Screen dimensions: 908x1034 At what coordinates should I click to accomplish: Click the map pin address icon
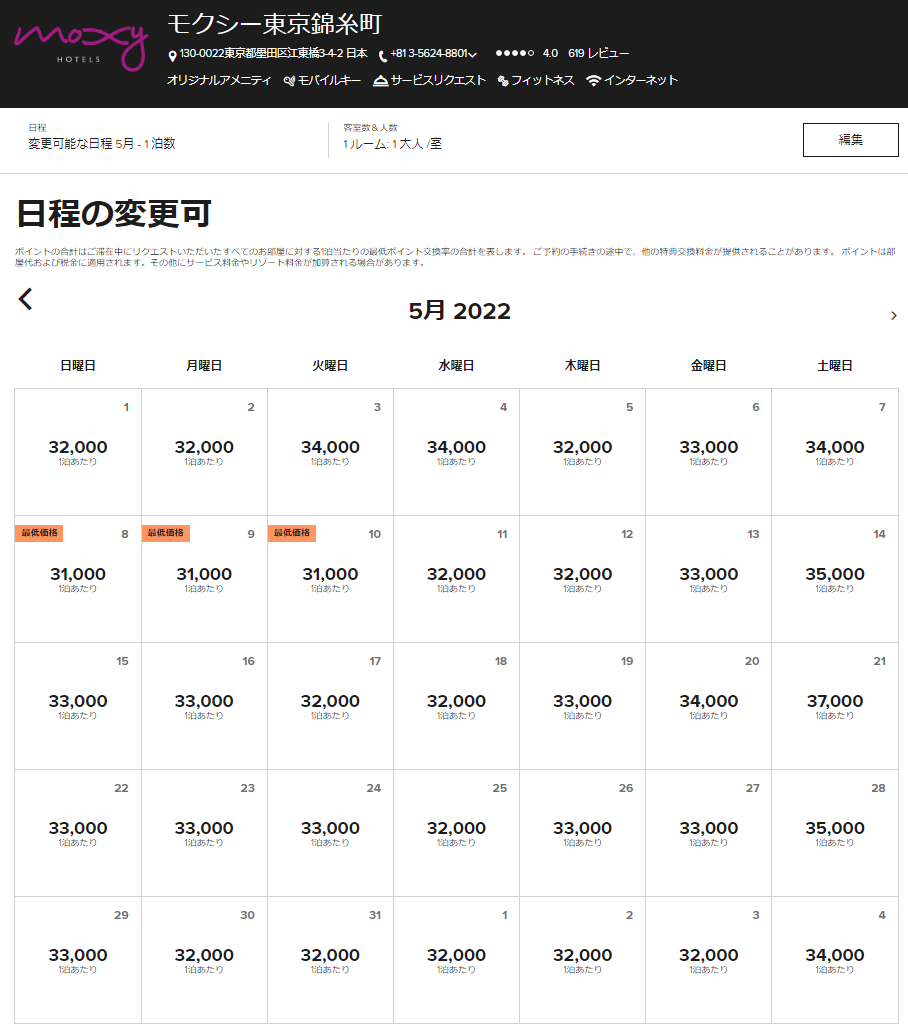point(172,55)
